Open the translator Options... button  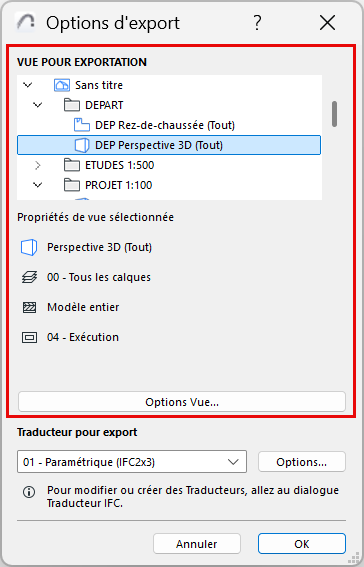tap(302, 462)
